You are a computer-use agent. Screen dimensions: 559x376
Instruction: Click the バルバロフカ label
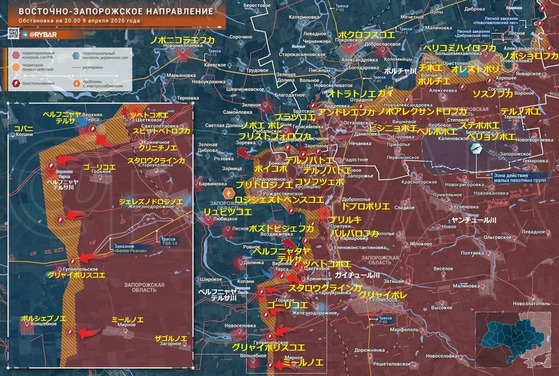pos(354,233)
